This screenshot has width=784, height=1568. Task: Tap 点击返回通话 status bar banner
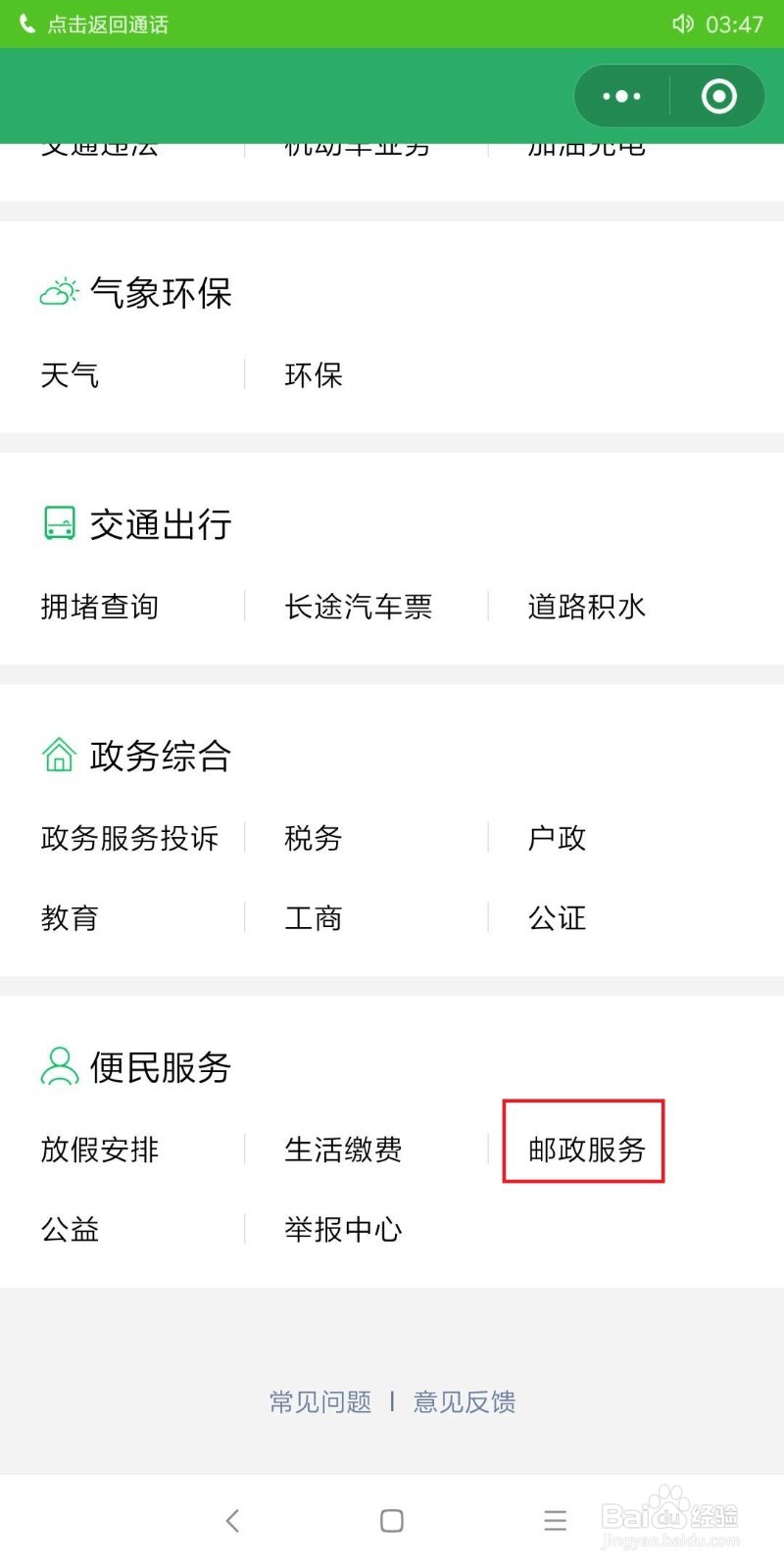(108, 24)
